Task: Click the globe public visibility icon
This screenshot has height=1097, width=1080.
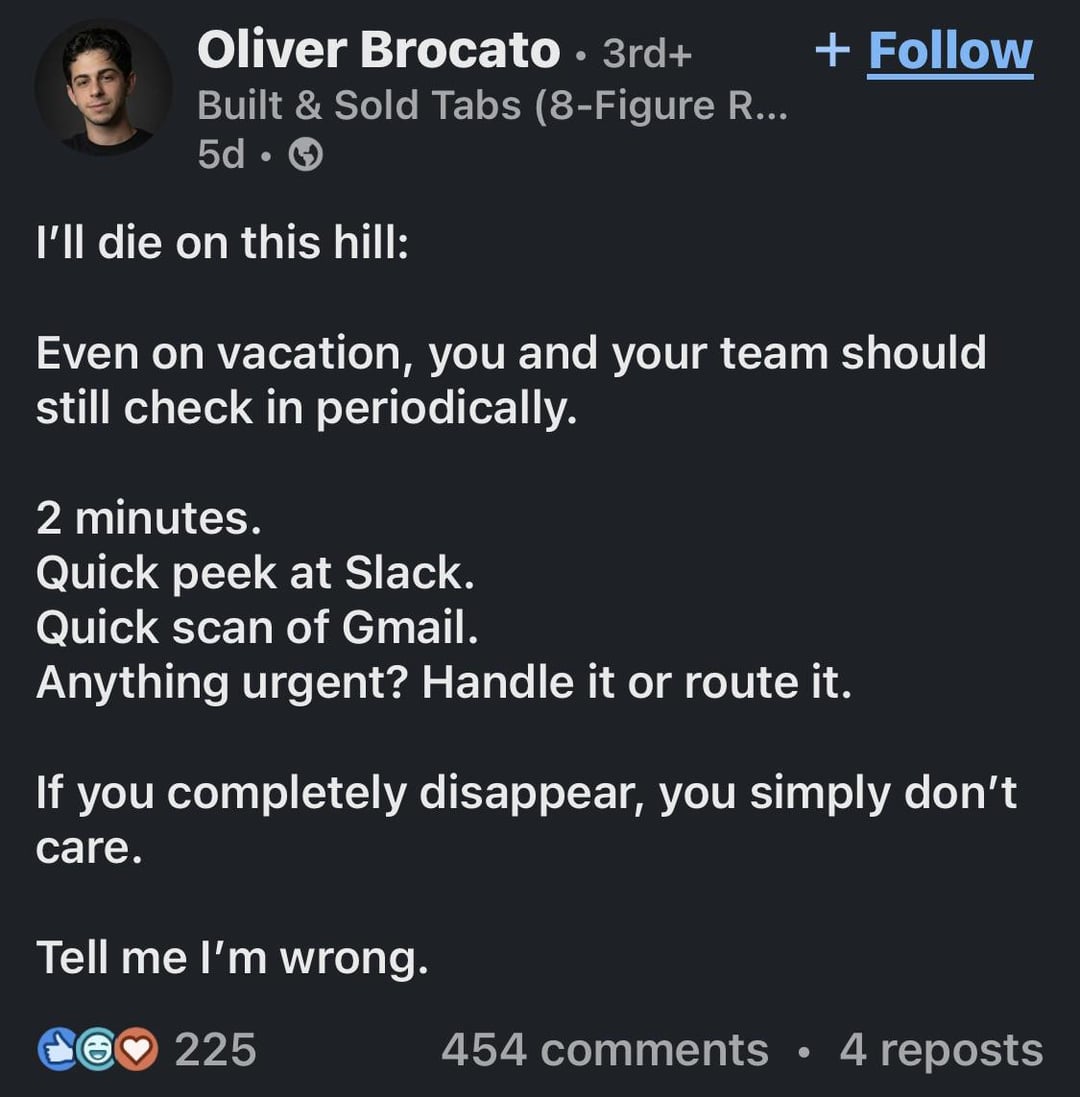Action: [306, 154]
